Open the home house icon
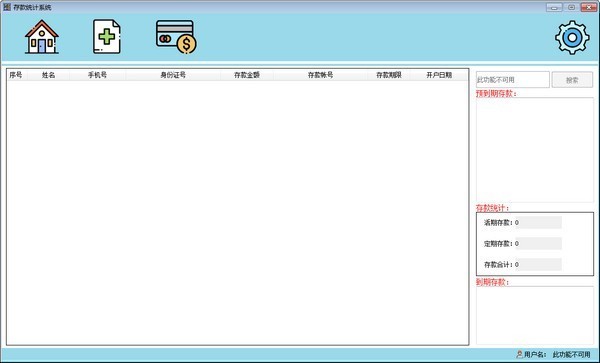The height and width of the screenshot is (363, 600). (x=42, y=37)
